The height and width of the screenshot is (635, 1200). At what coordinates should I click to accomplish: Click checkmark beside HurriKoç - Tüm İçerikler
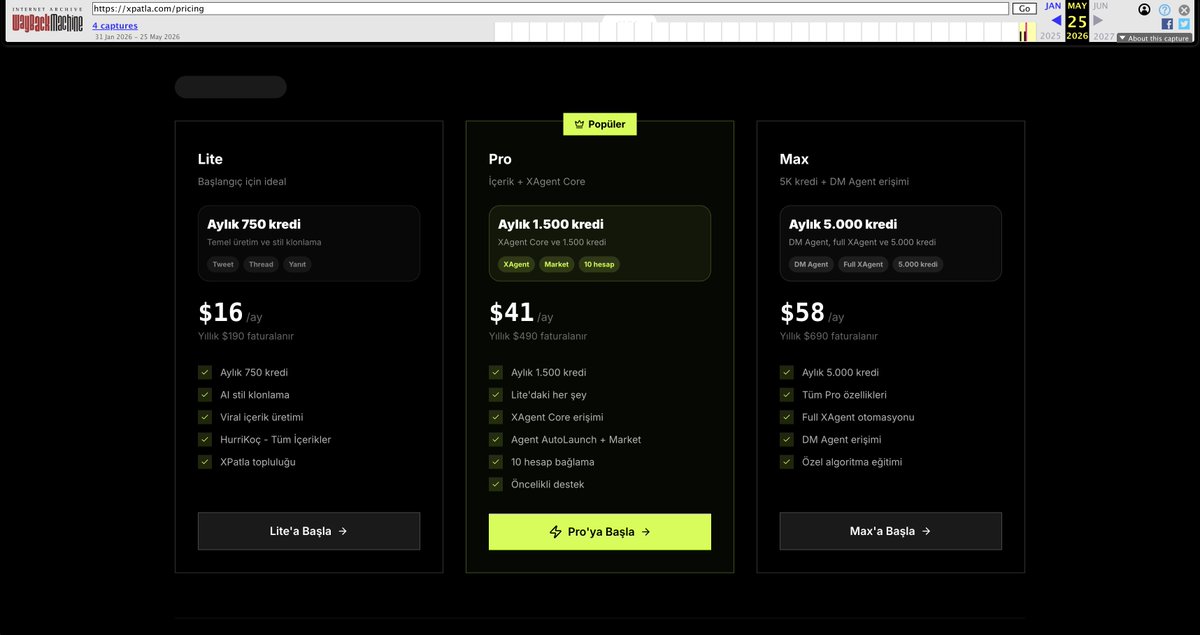pyautogui.click(x=205, y=439)
